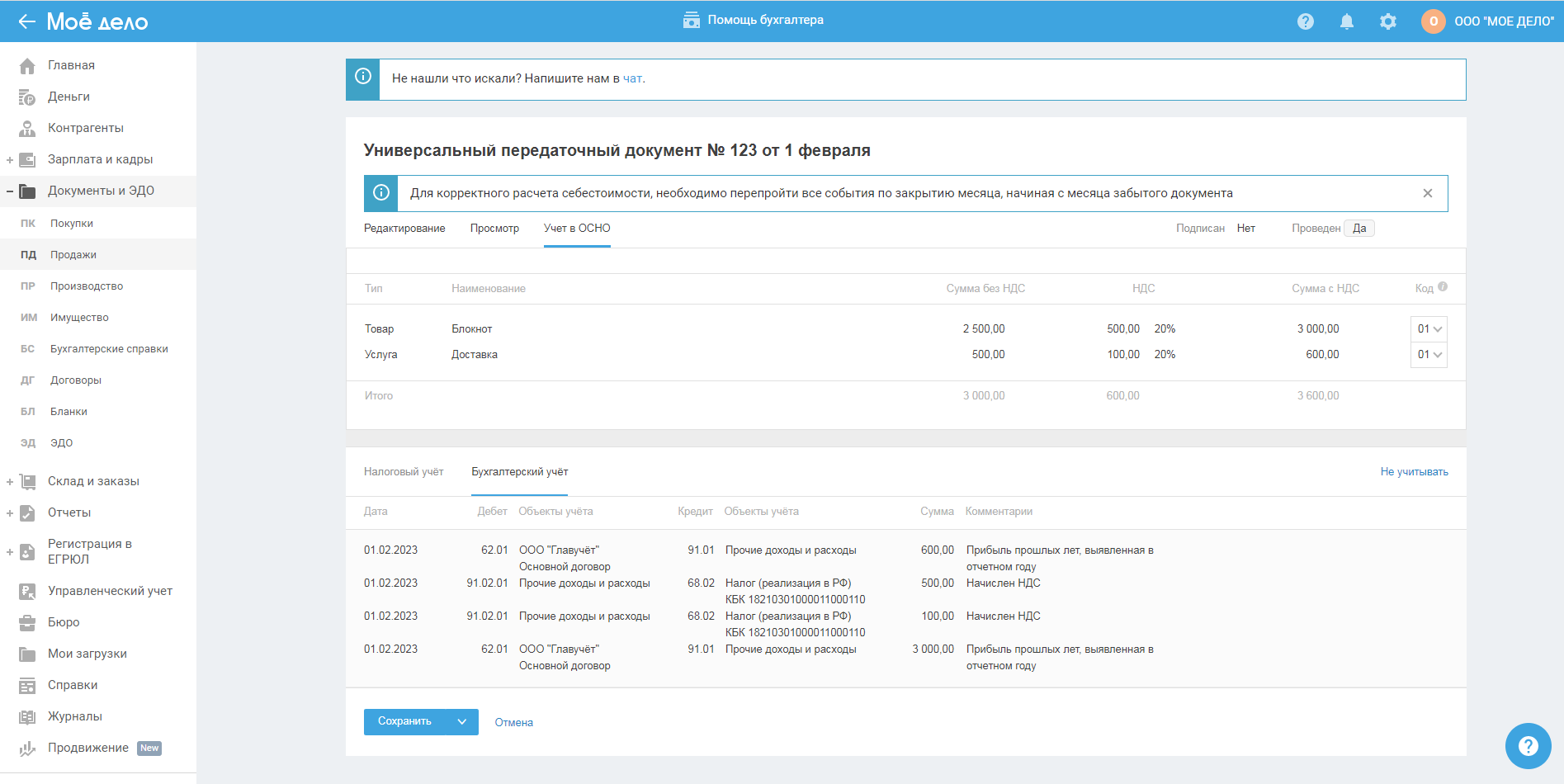Click the help question mark in the header
Viewport: 1564px width, 784px height.
click(1305, 21)
